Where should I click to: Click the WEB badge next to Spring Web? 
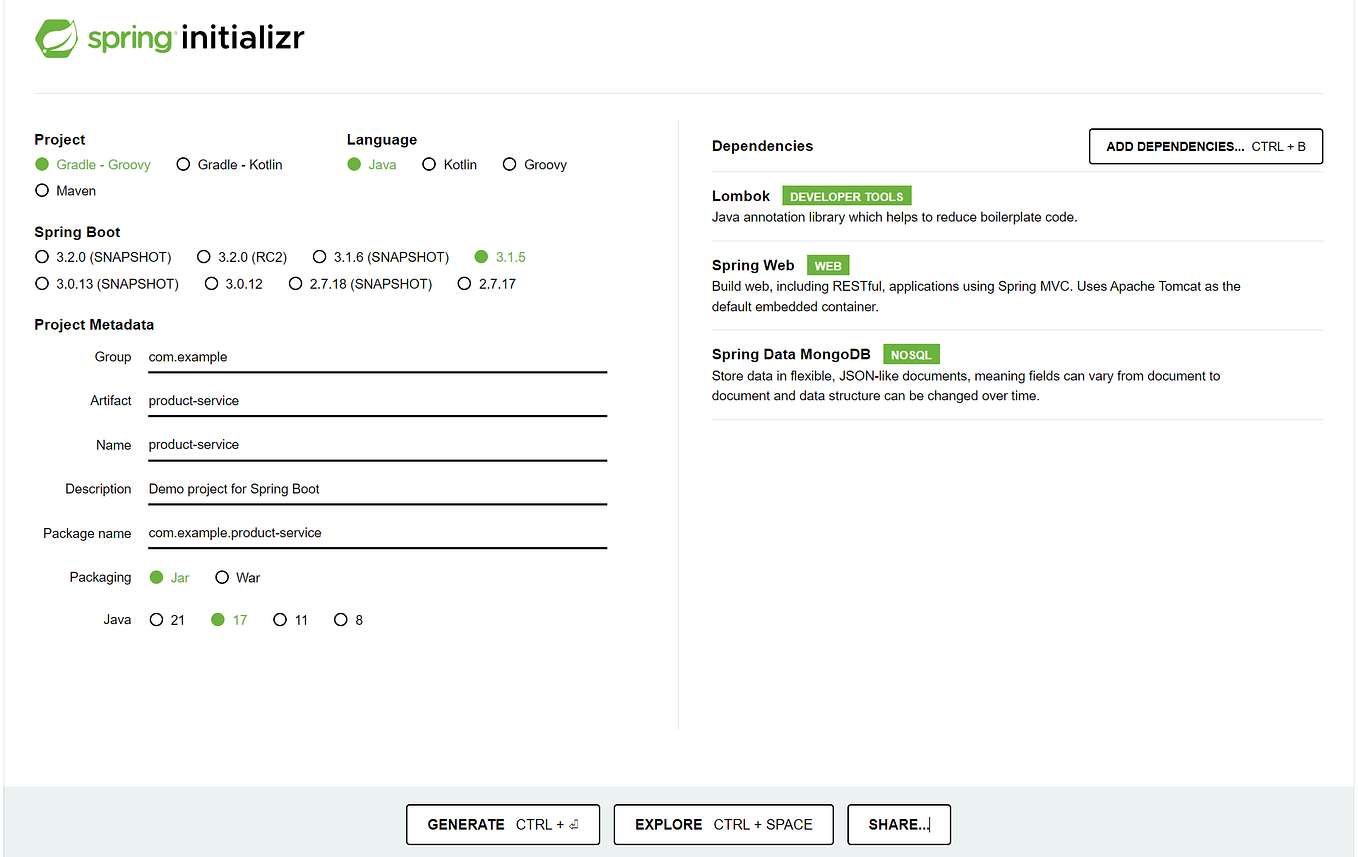(x=827, y=265)
